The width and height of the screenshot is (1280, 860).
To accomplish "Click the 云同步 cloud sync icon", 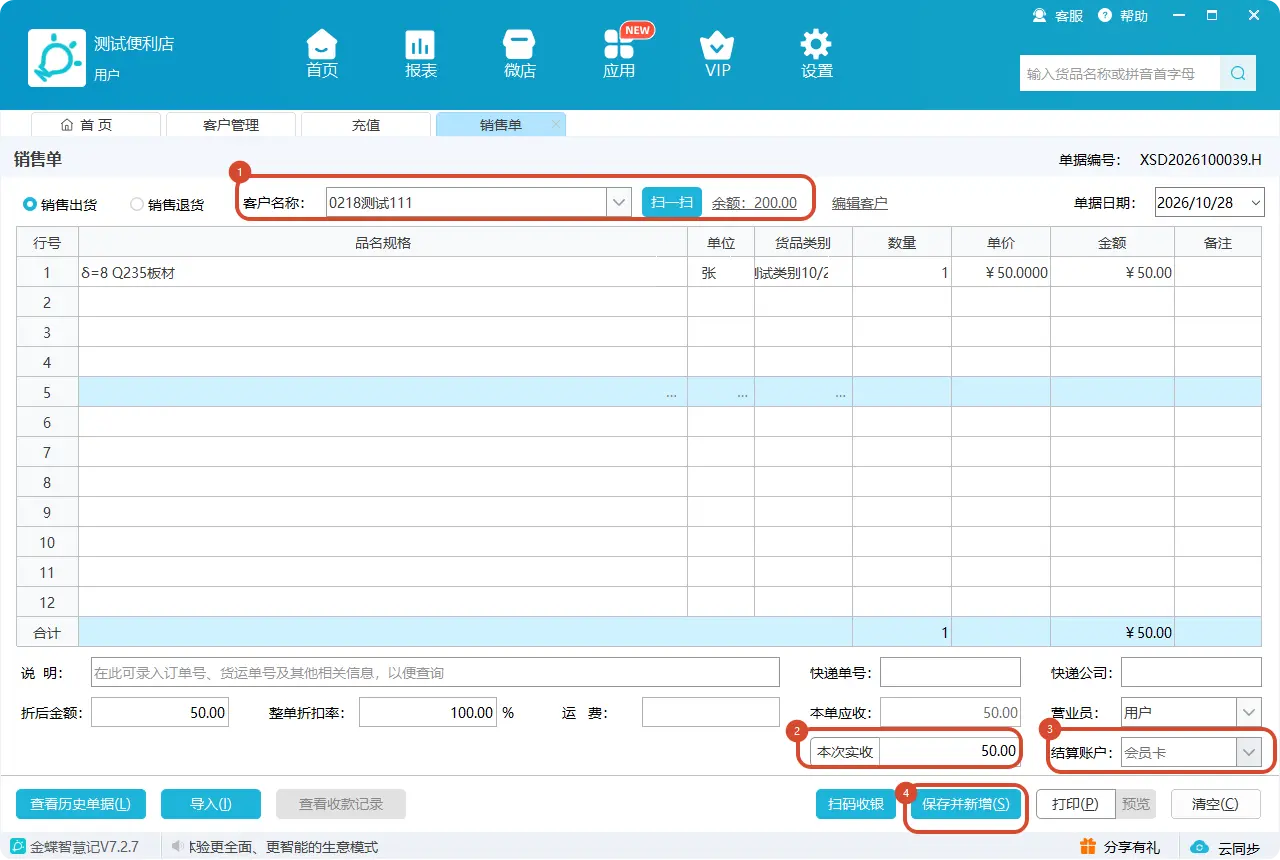I will 1200,847.
